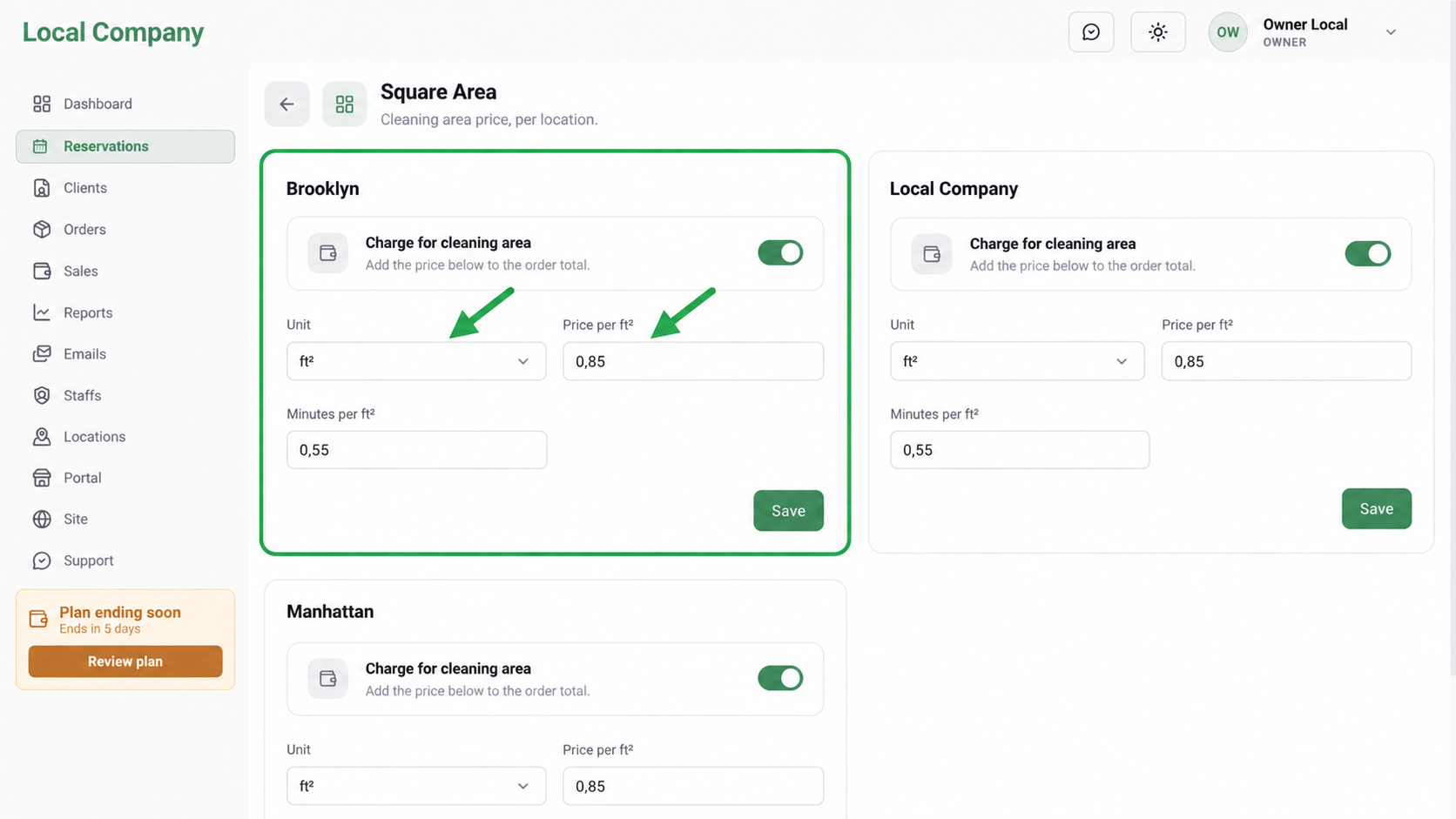Click the Sales wallet icon
Screen dimensions: 1456x819
point(42,271)
